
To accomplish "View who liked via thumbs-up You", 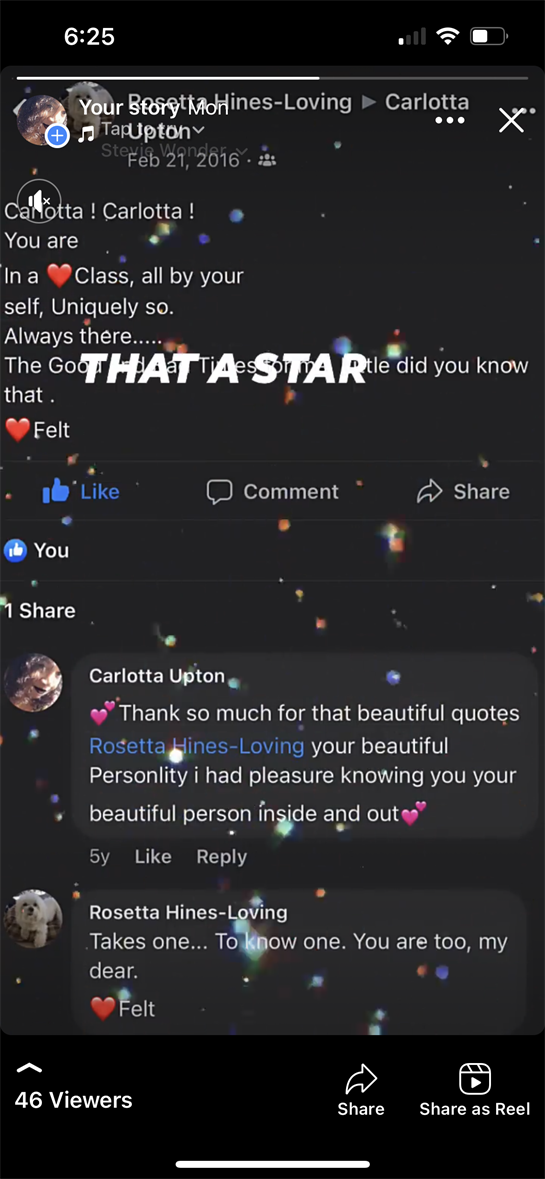I will [36, 550].
